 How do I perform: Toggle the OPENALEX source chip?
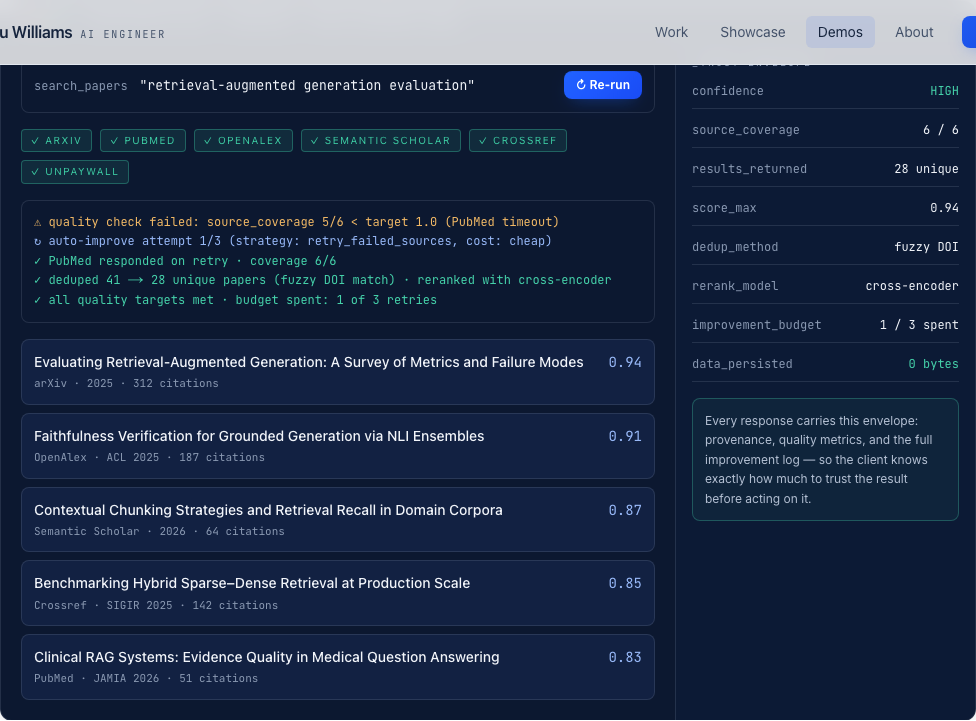[243, 141]
